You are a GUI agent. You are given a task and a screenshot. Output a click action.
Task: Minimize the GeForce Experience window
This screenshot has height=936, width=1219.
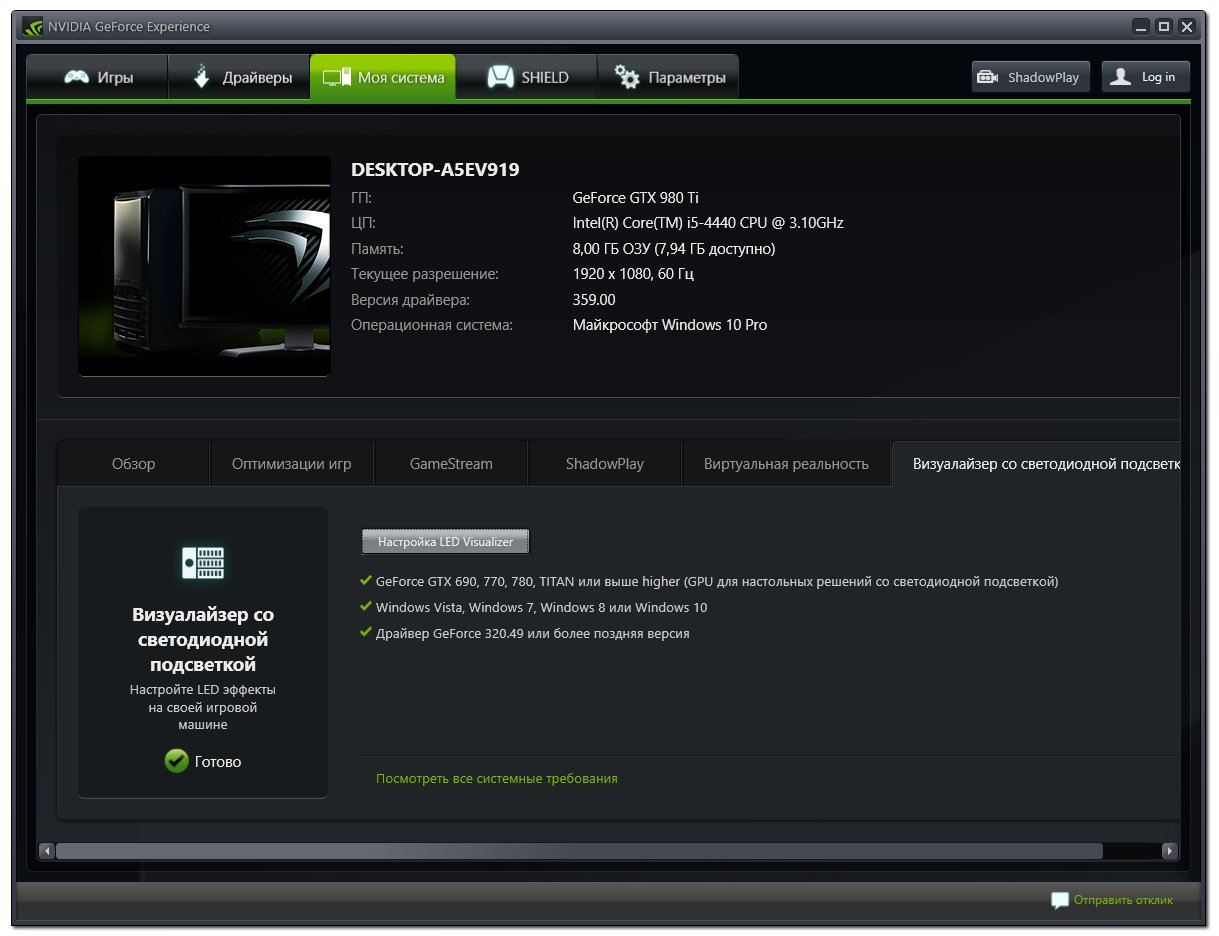click(1141, 27)
